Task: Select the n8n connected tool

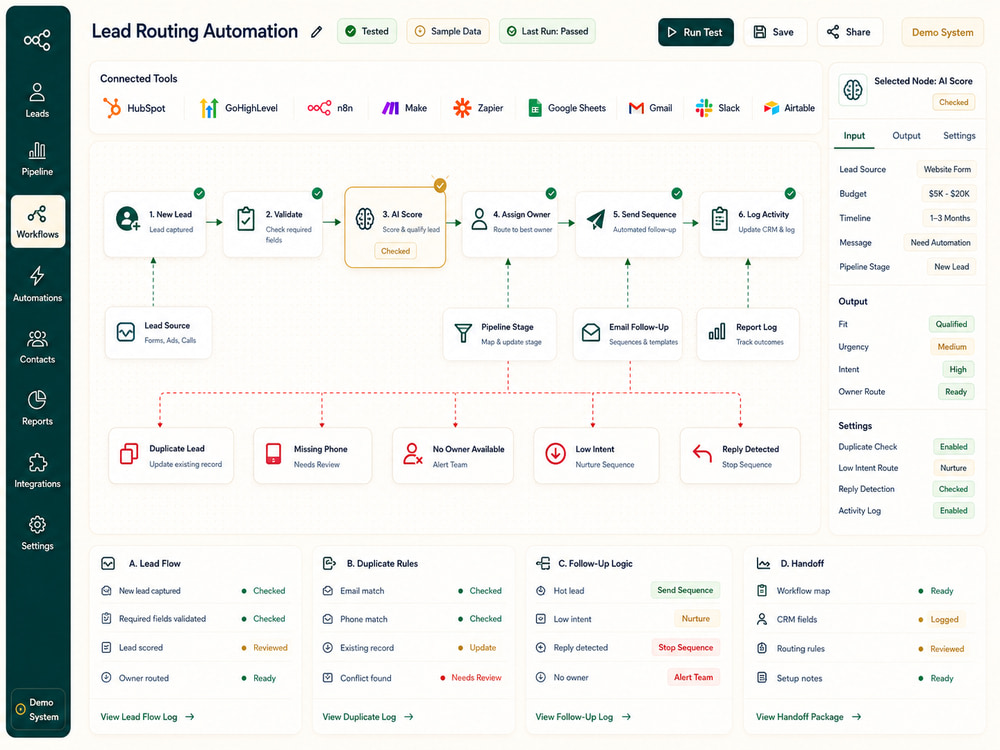Action: point(330,108)
